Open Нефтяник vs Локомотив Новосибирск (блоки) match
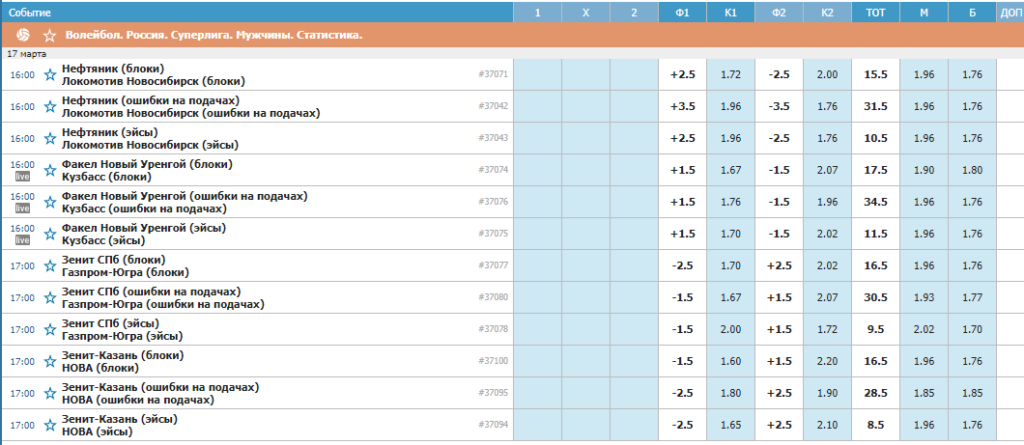This screenshot has width=1024, height=445. pyautogui.click(x=153, y=74)
